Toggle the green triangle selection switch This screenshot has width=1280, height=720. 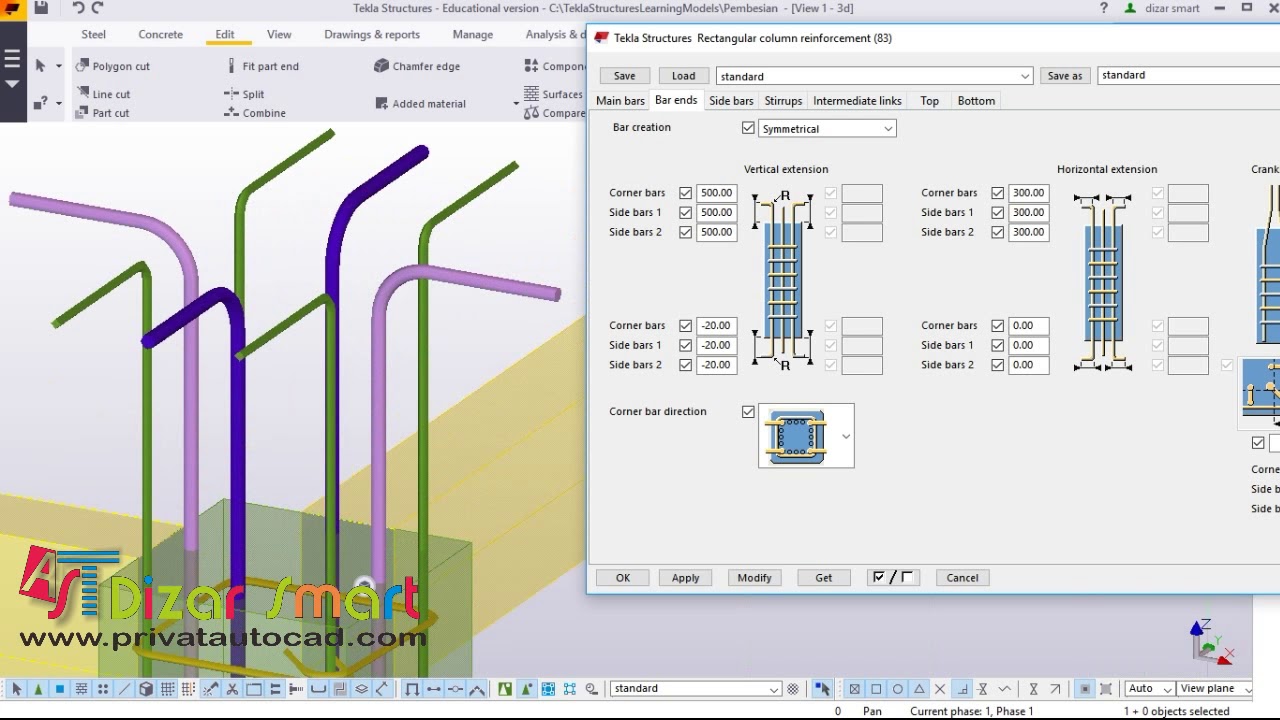pyautogui.click(x=38, y=689)
